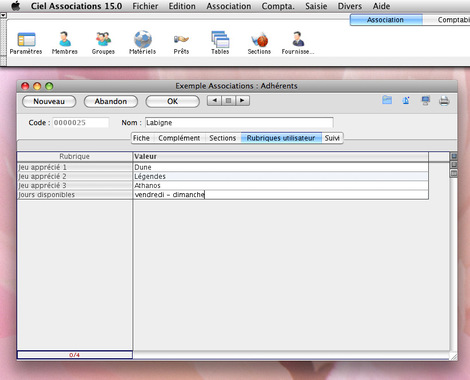
Task: Click the printer icon in Adhérents window
Action: click(444, 100)
